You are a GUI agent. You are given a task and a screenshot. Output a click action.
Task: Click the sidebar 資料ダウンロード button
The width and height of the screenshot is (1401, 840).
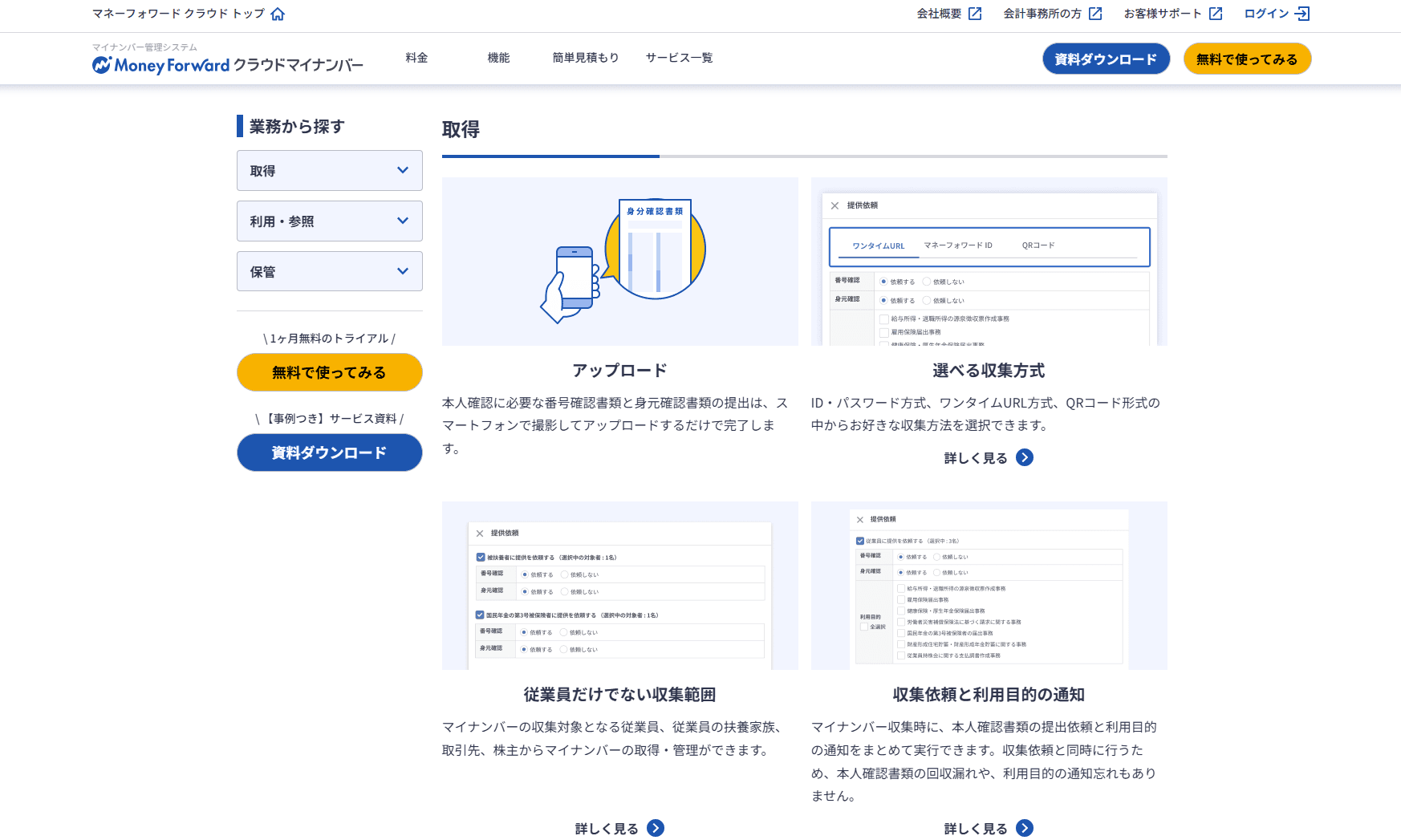click(x=330, y=452)
